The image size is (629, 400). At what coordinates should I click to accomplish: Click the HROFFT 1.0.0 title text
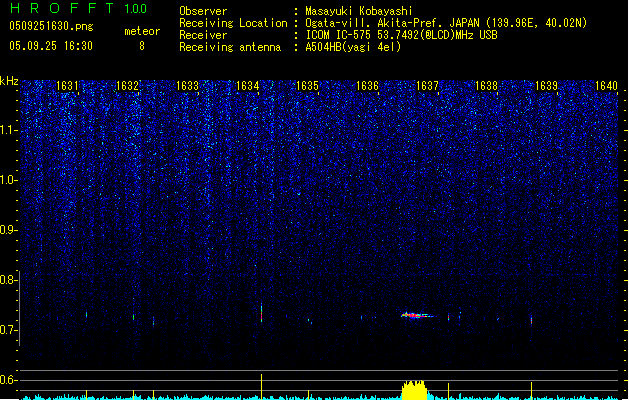(79, 8)
